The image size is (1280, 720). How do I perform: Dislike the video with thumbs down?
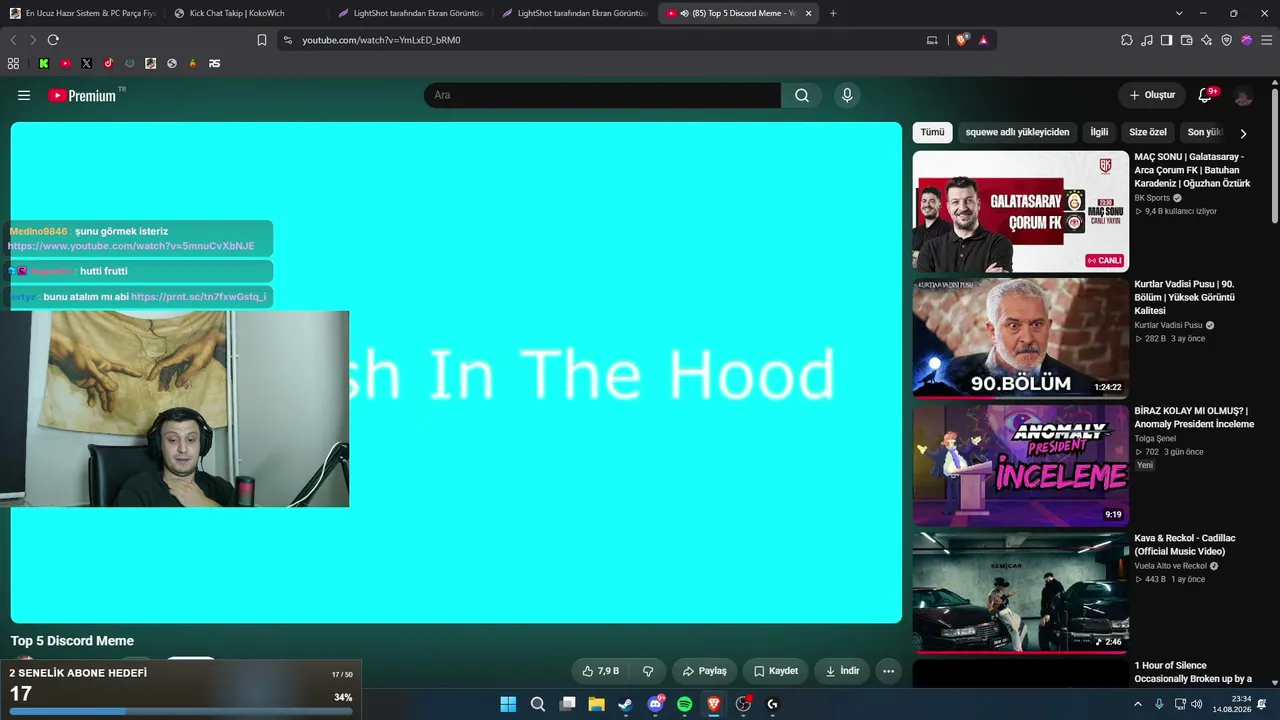(648, 671)
